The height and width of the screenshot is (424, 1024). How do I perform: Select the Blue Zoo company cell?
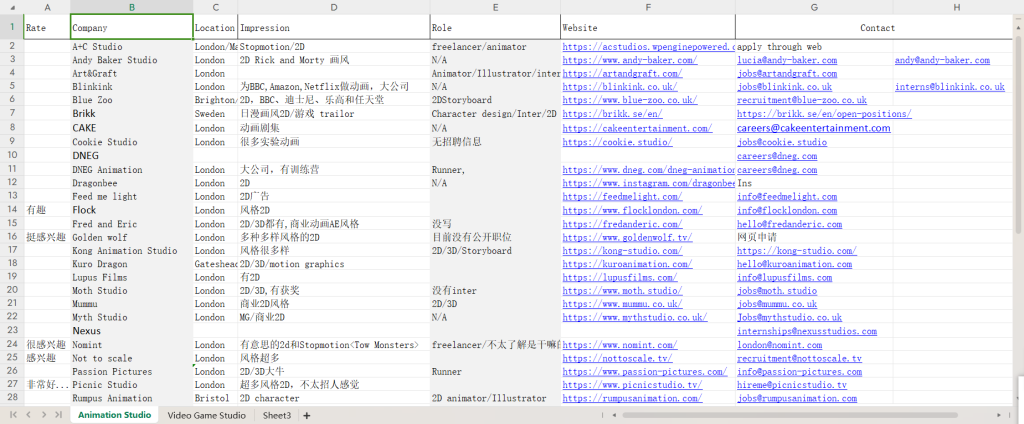click(131, 100)
